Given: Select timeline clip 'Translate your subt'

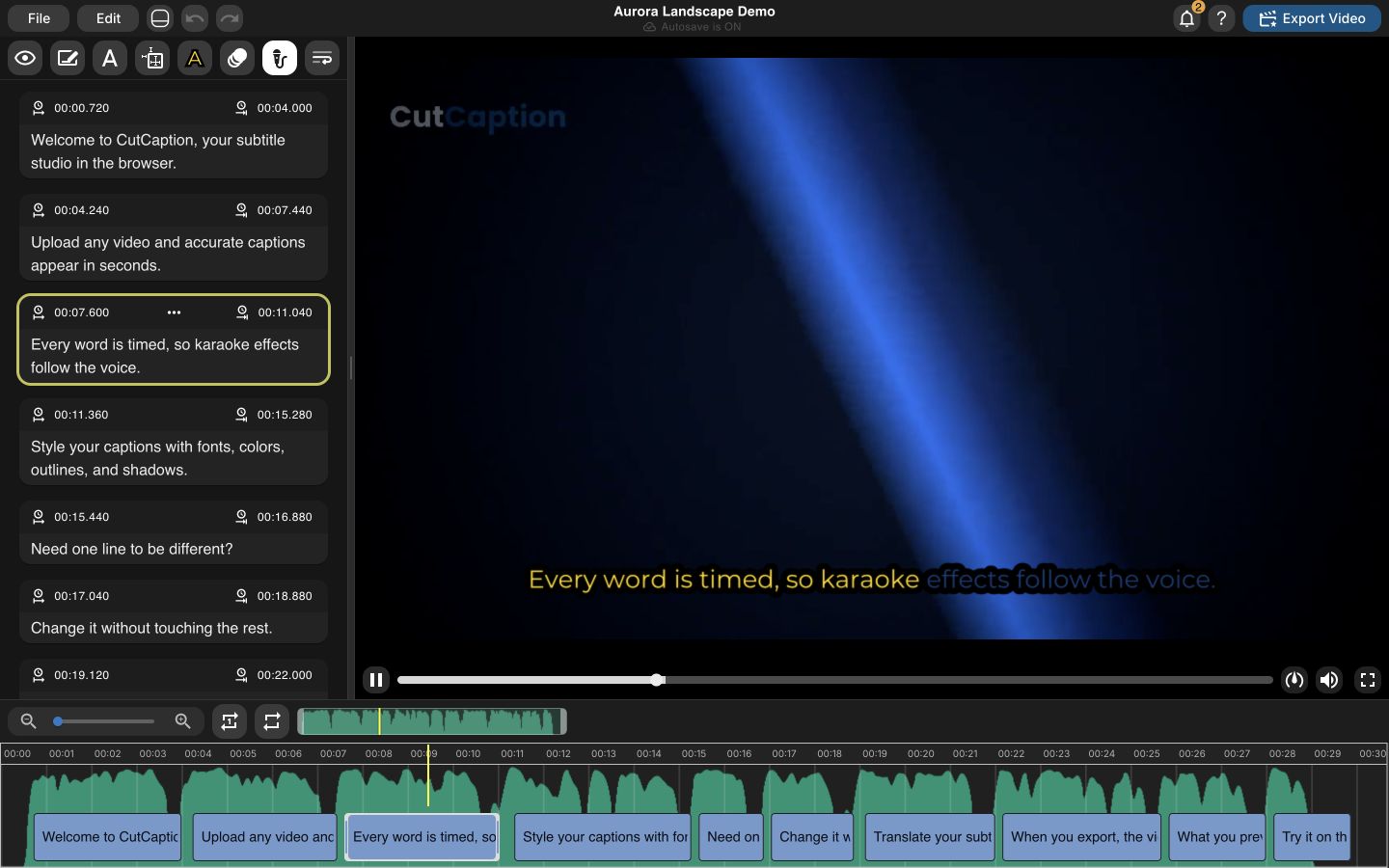Looking at the screenshot, I should coord(930,837).
